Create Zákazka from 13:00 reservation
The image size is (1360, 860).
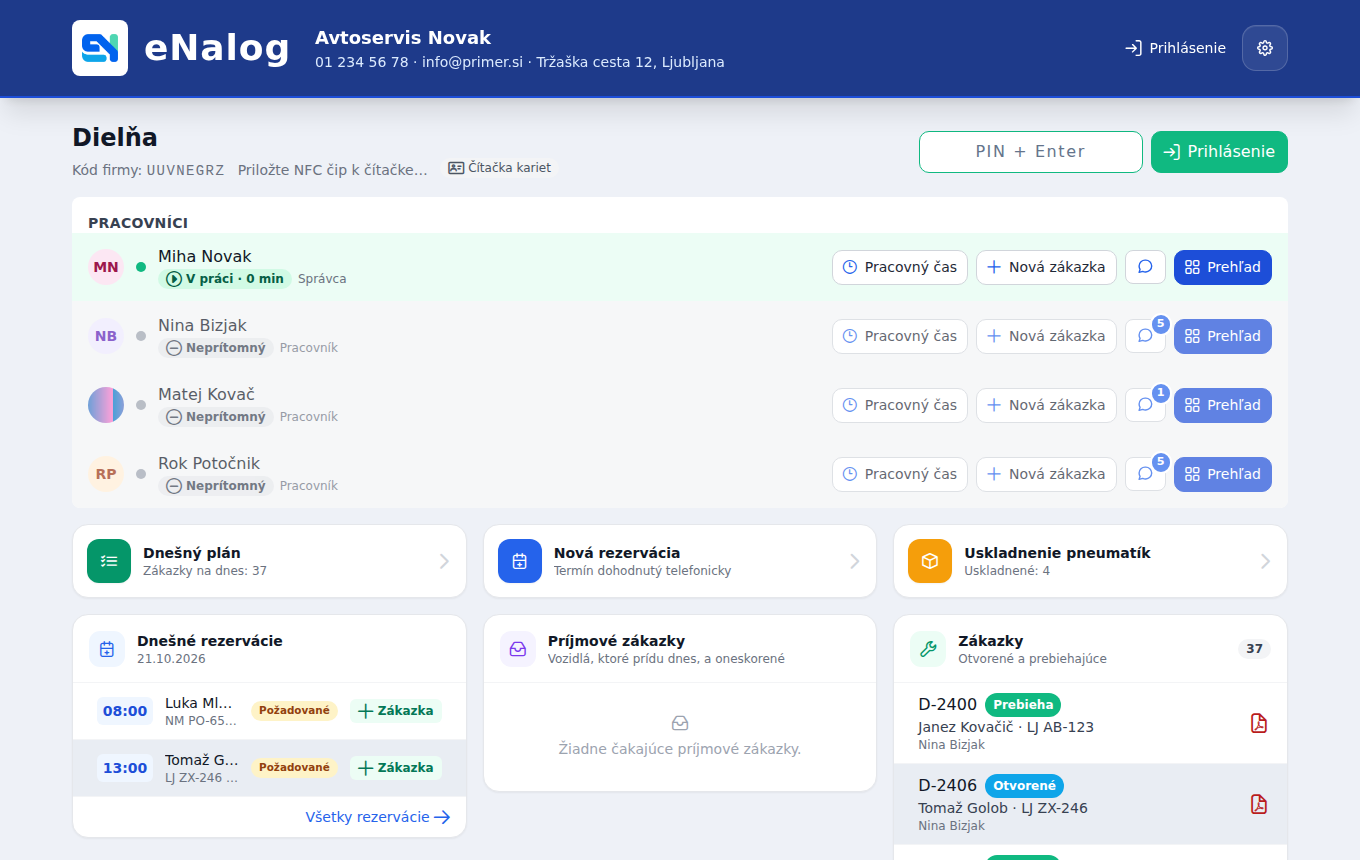pyautogui.click(x=395, y=768)
